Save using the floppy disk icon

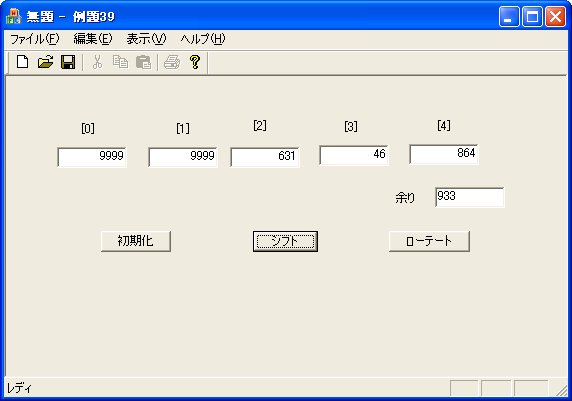(68, 62)
